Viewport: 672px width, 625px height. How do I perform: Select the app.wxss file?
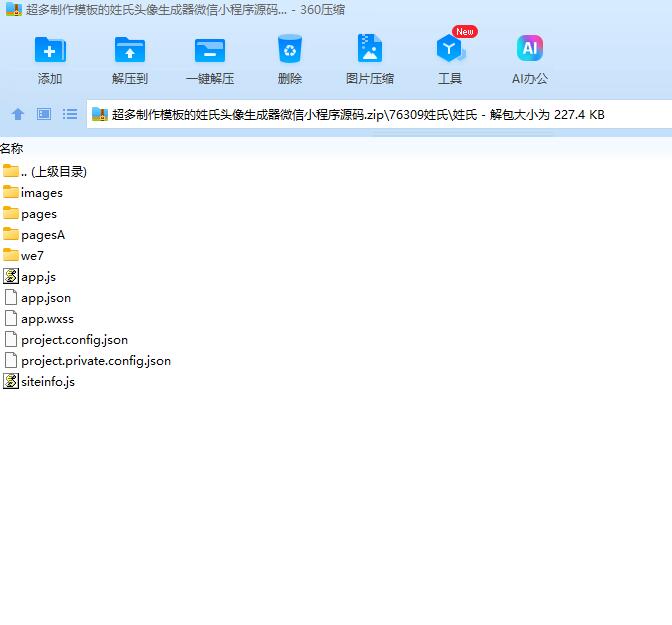click(x=38, y=319)
